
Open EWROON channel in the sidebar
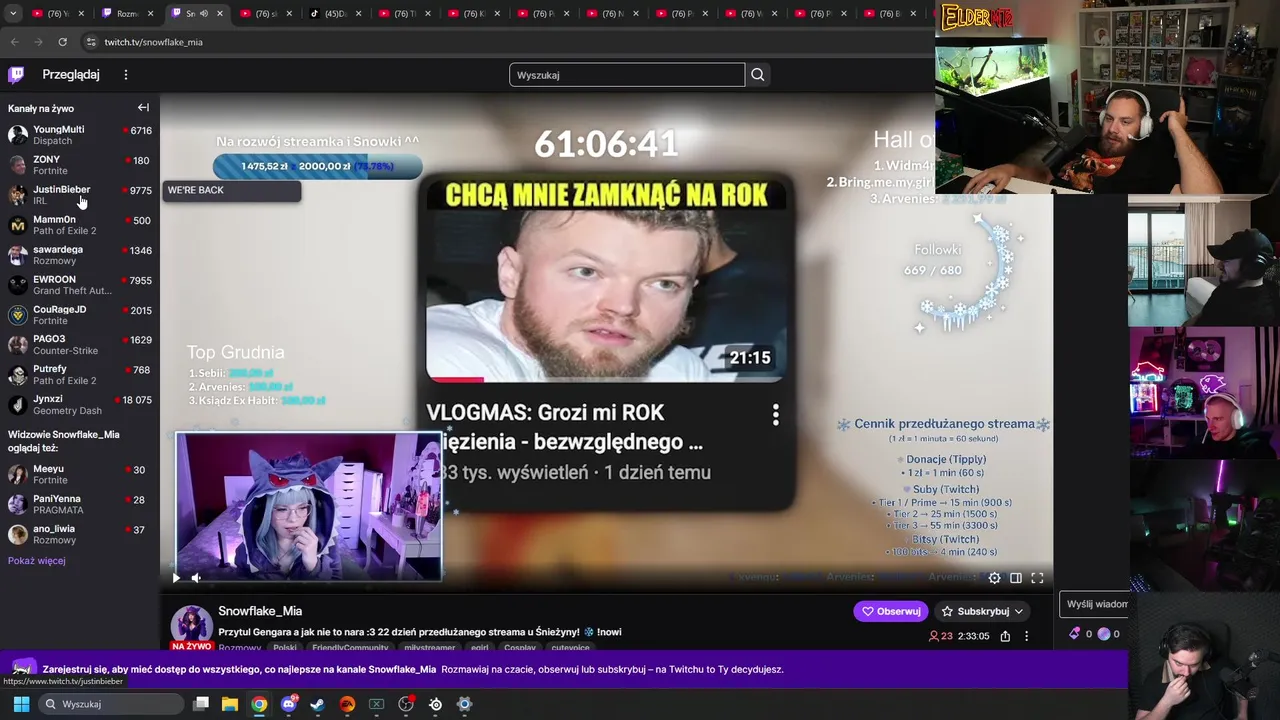[x=80, y=285]
